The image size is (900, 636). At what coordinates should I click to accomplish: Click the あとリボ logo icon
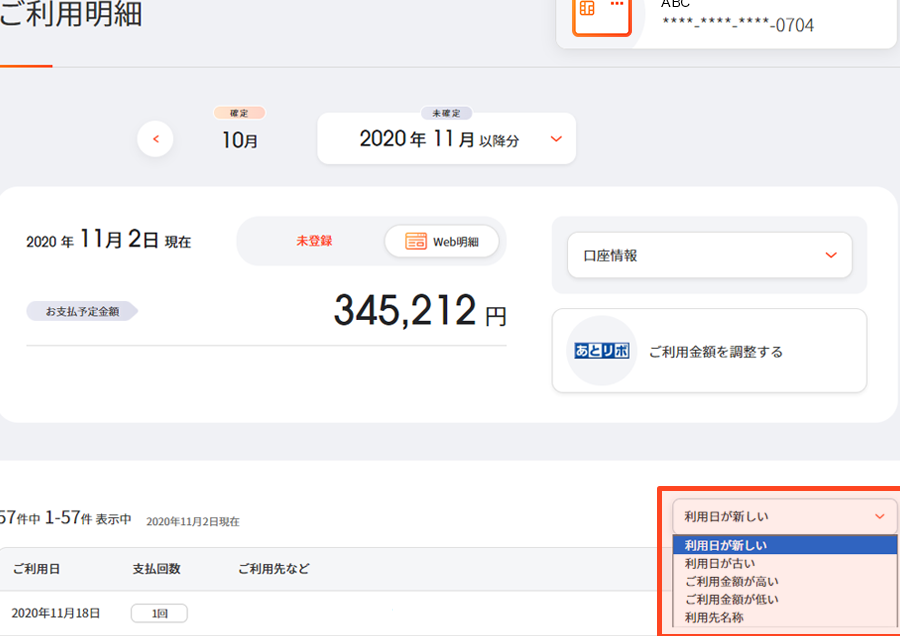click(x=601, y=351)
